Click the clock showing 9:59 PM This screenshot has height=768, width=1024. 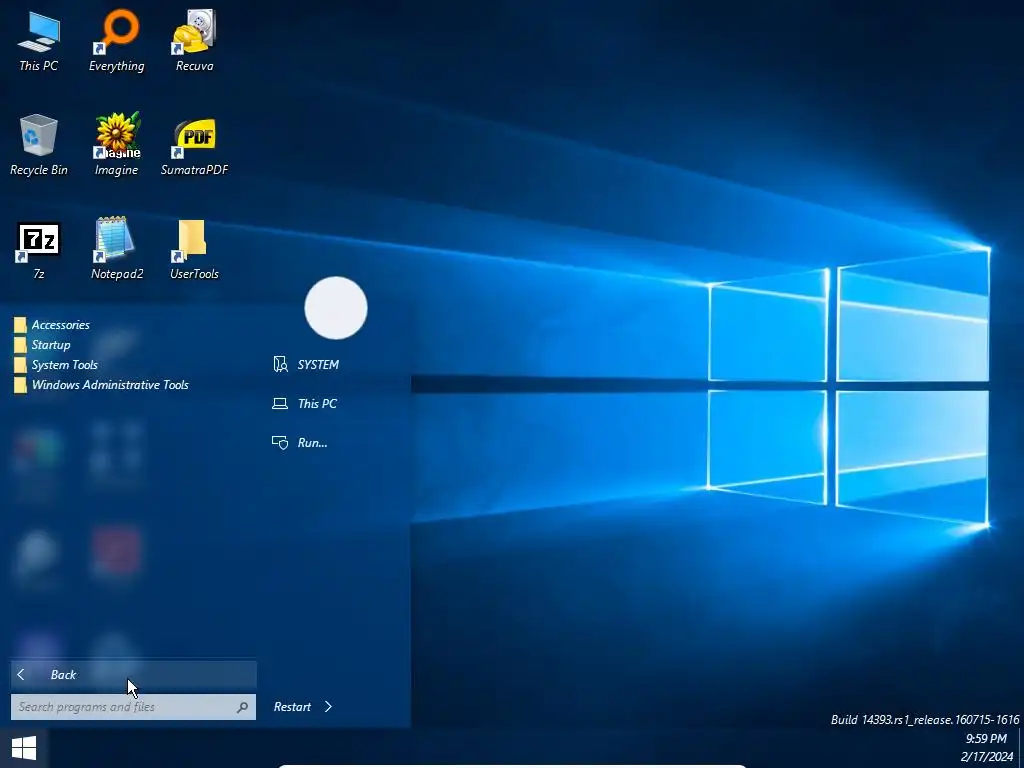tap(986, 739)
